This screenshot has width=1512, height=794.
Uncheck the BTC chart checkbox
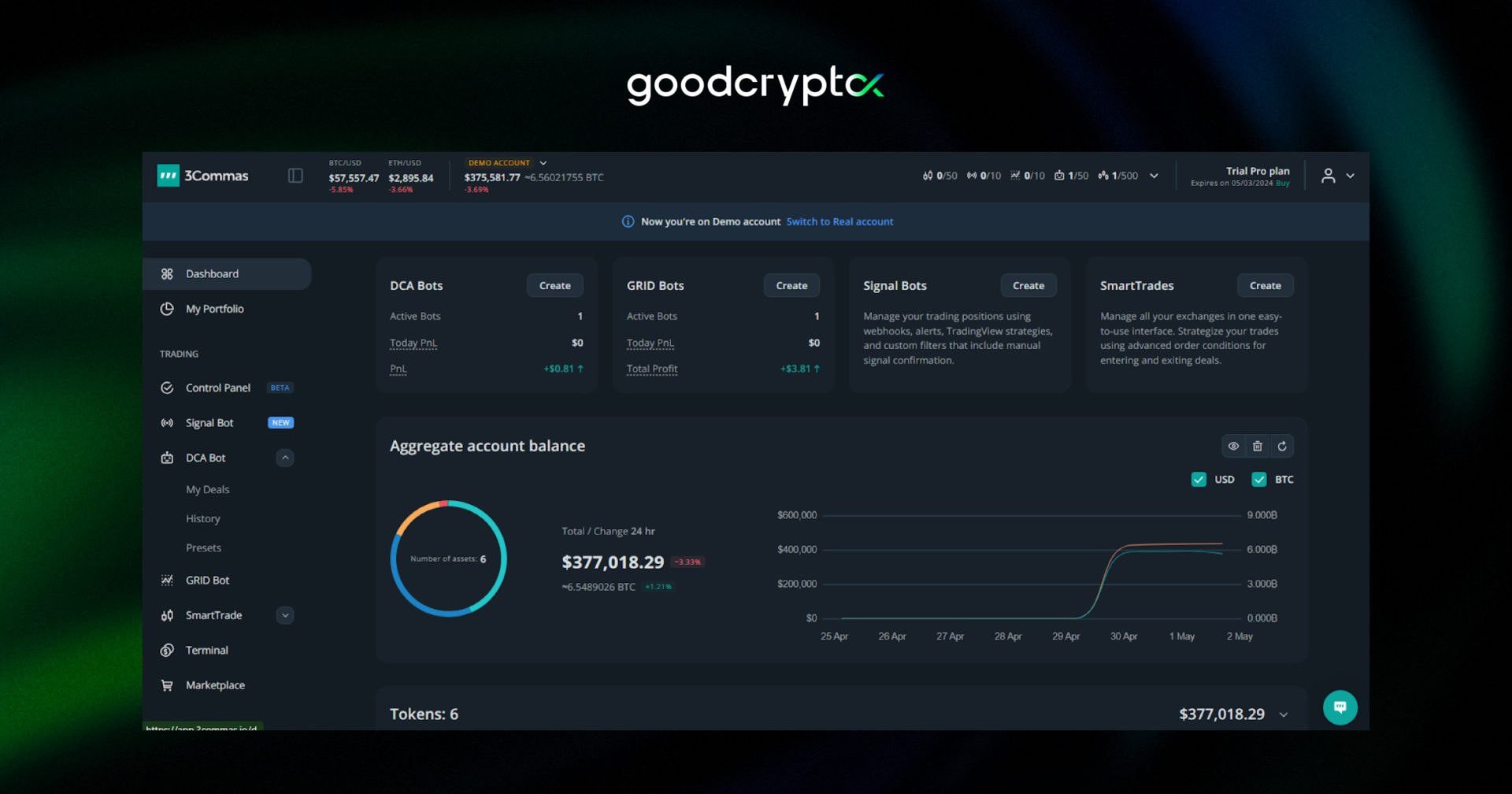click(1258, 480)
